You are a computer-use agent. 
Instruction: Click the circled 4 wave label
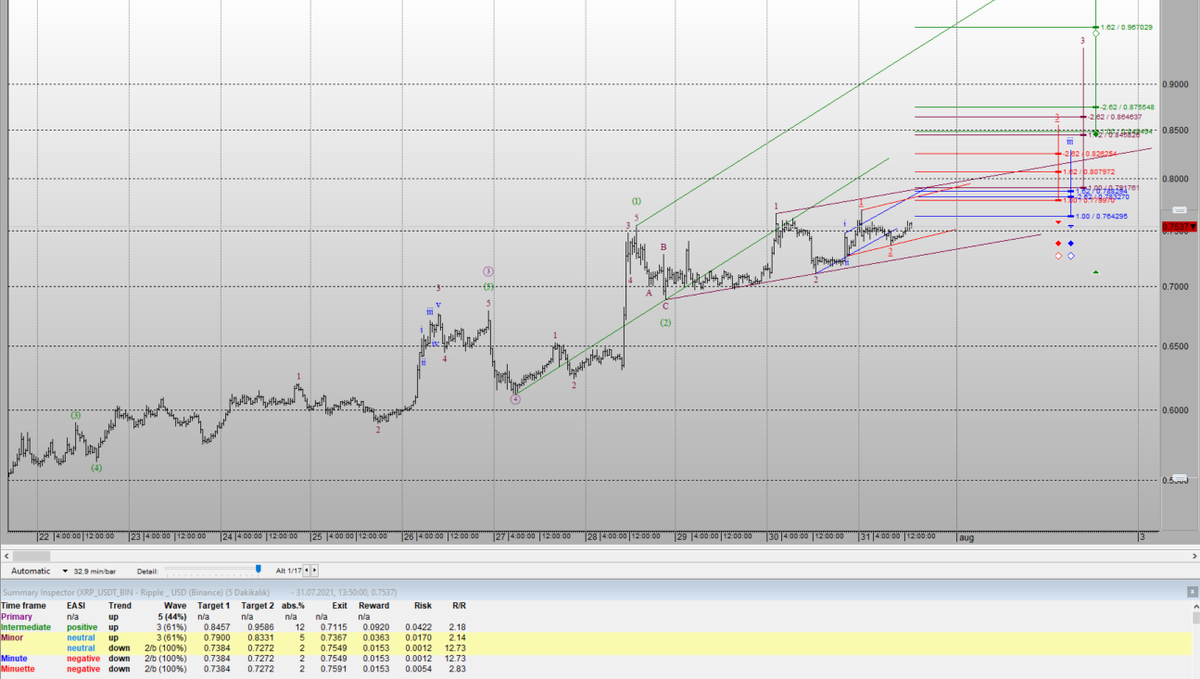click(x=515, y=398)
